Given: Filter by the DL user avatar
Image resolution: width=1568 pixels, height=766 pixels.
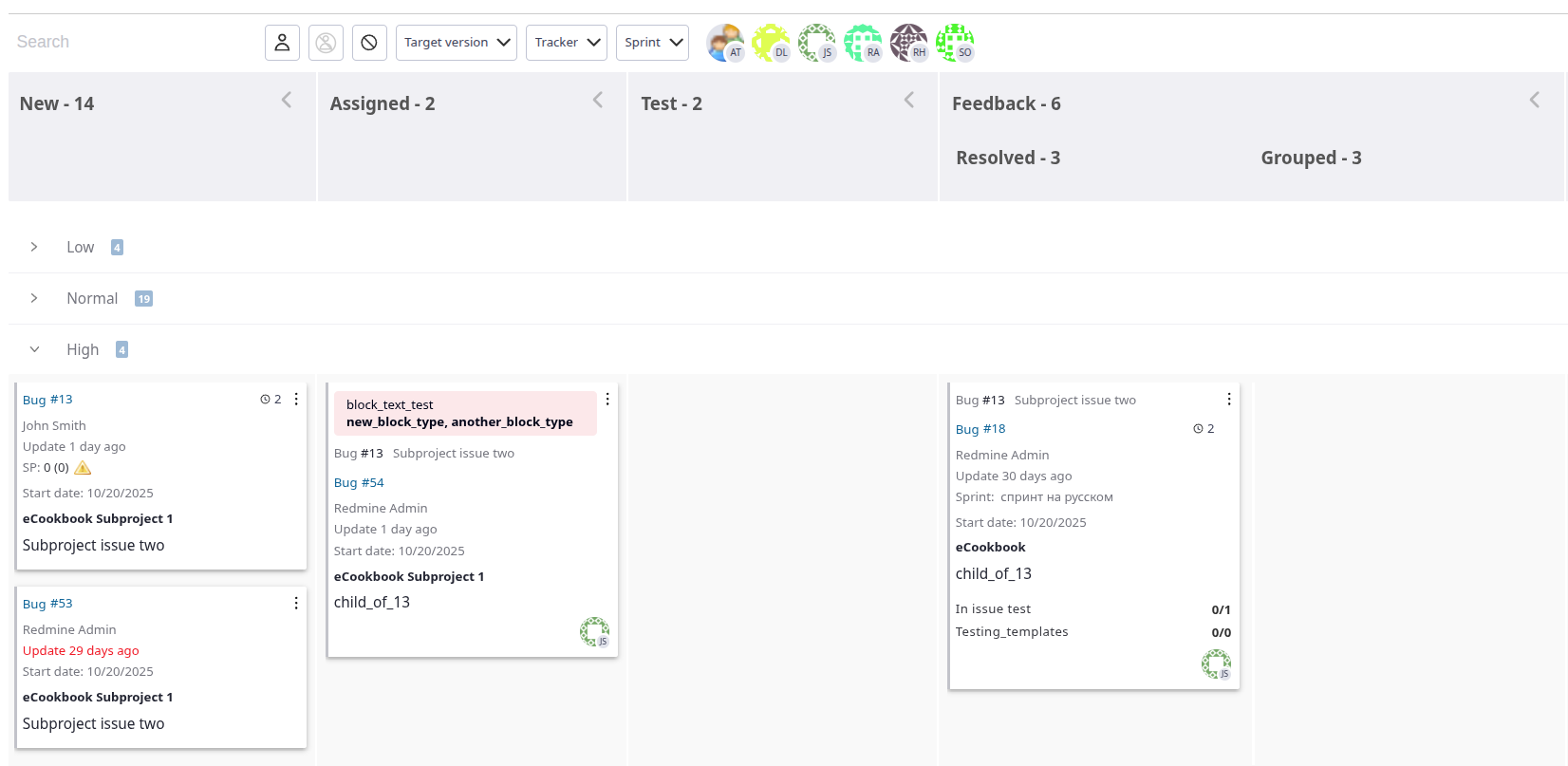Looking at the screenshot, I should tap(771, 43).
